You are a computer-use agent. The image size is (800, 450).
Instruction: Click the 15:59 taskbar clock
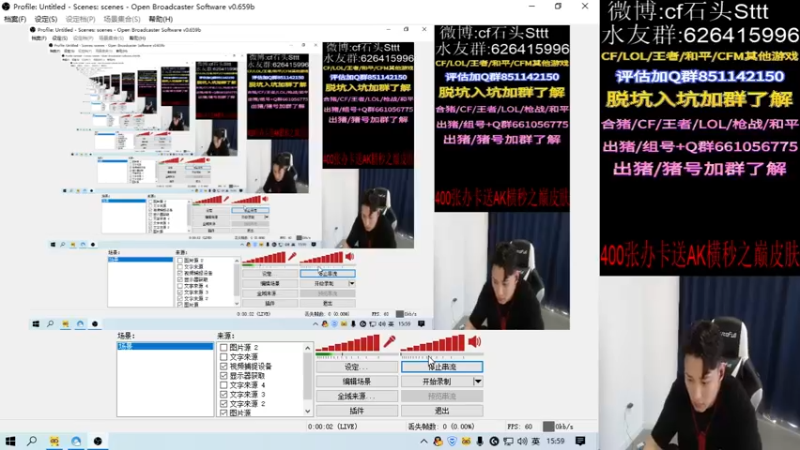coord(555,441)
